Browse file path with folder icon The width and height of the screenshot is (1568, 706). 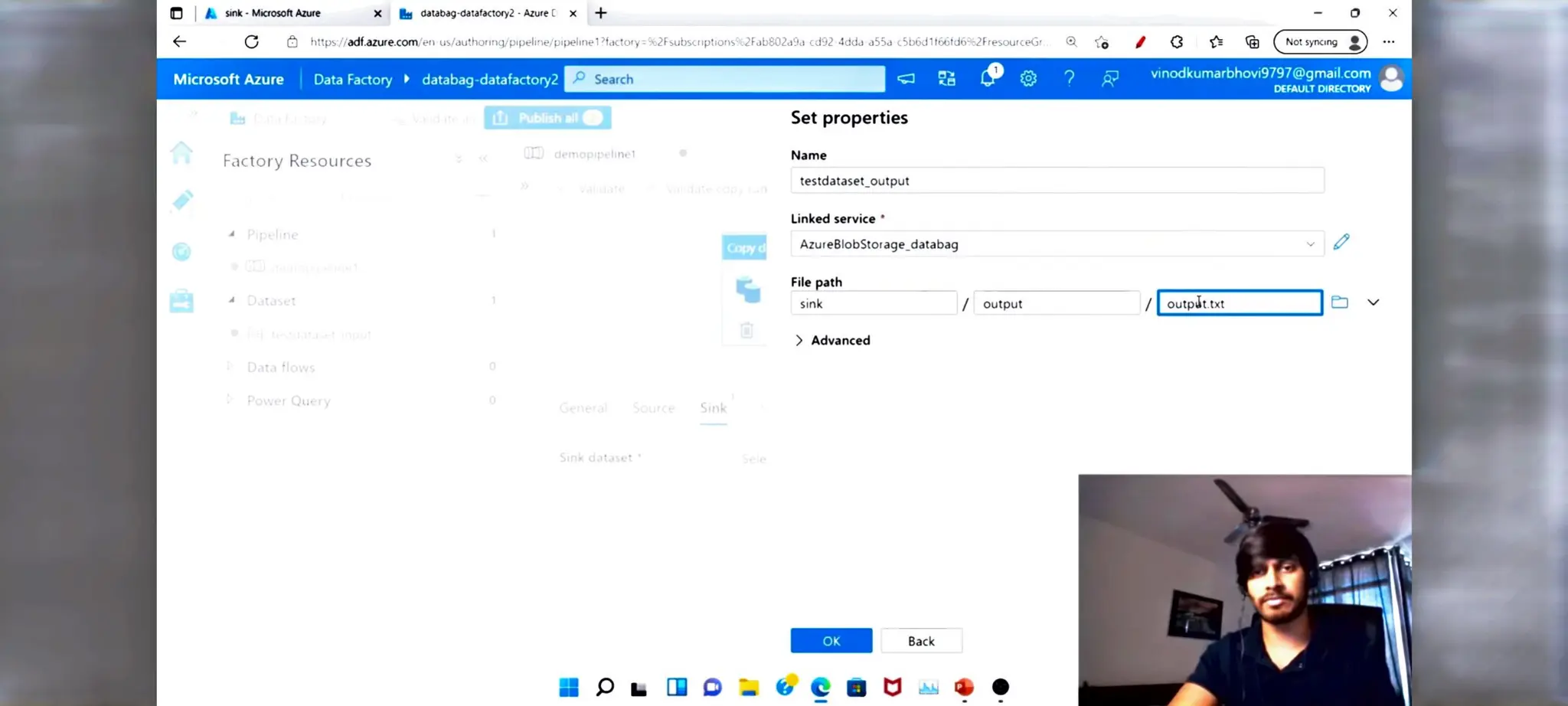tap(1339, 302)
